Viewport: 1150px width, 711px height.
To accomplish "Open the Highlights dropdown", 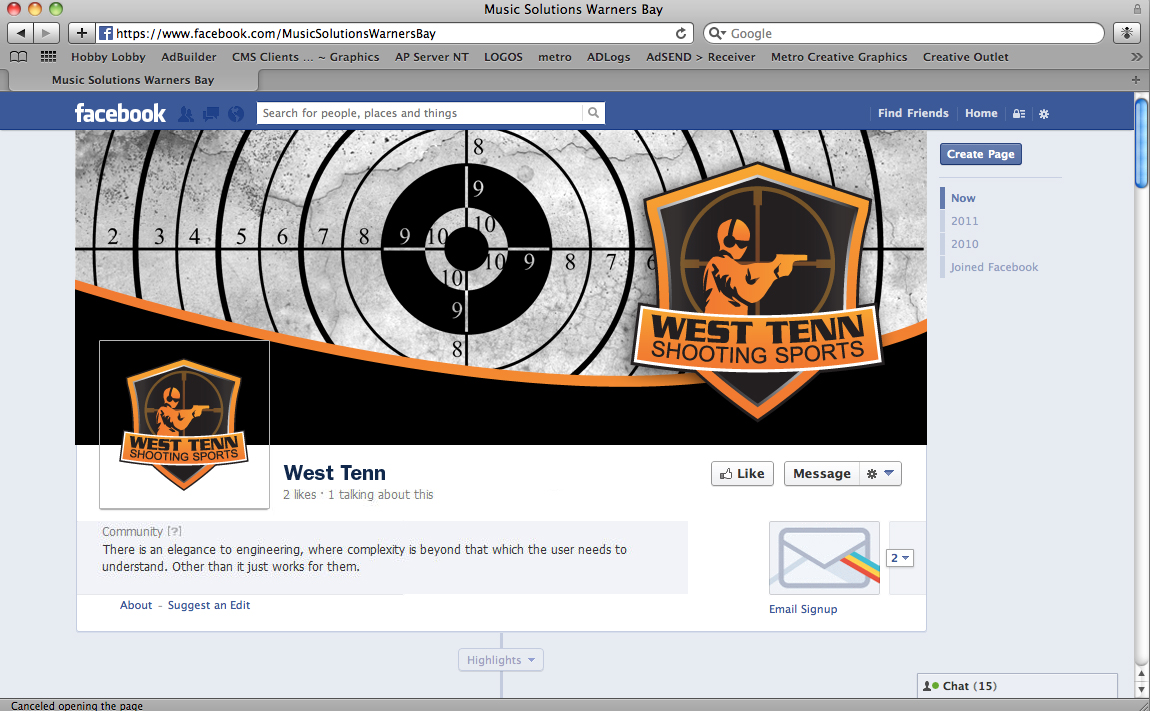I will click(501, 660).
